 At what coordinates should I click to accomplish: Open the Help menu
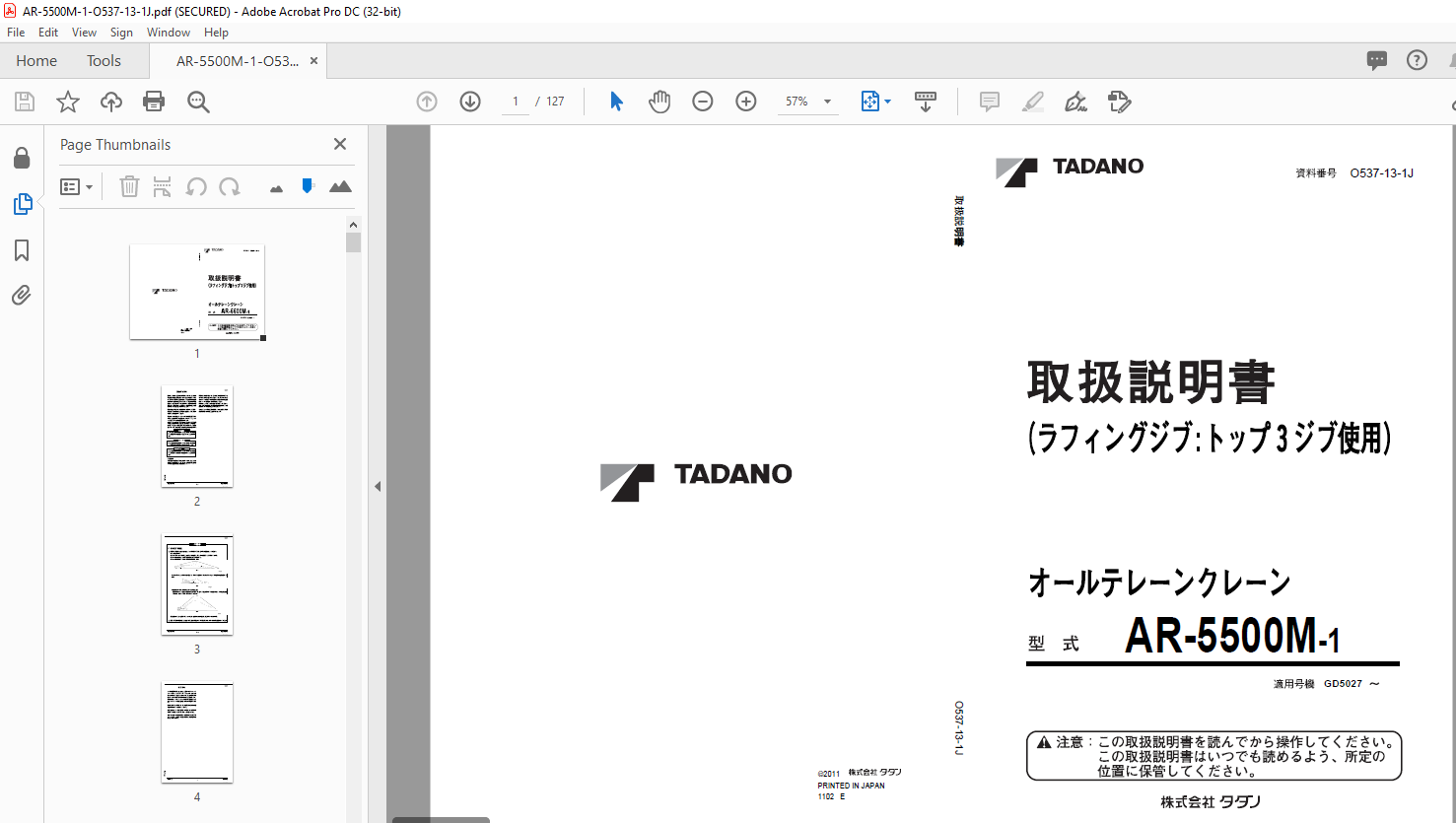point(216,33)
